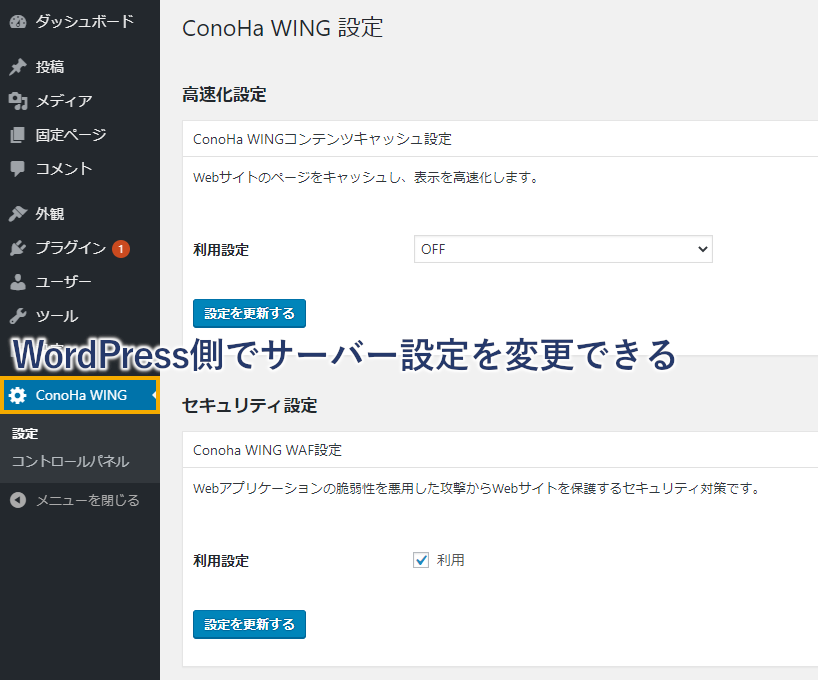Select the 設定 submenu item
818x680 pixels.
click(25, 434)
